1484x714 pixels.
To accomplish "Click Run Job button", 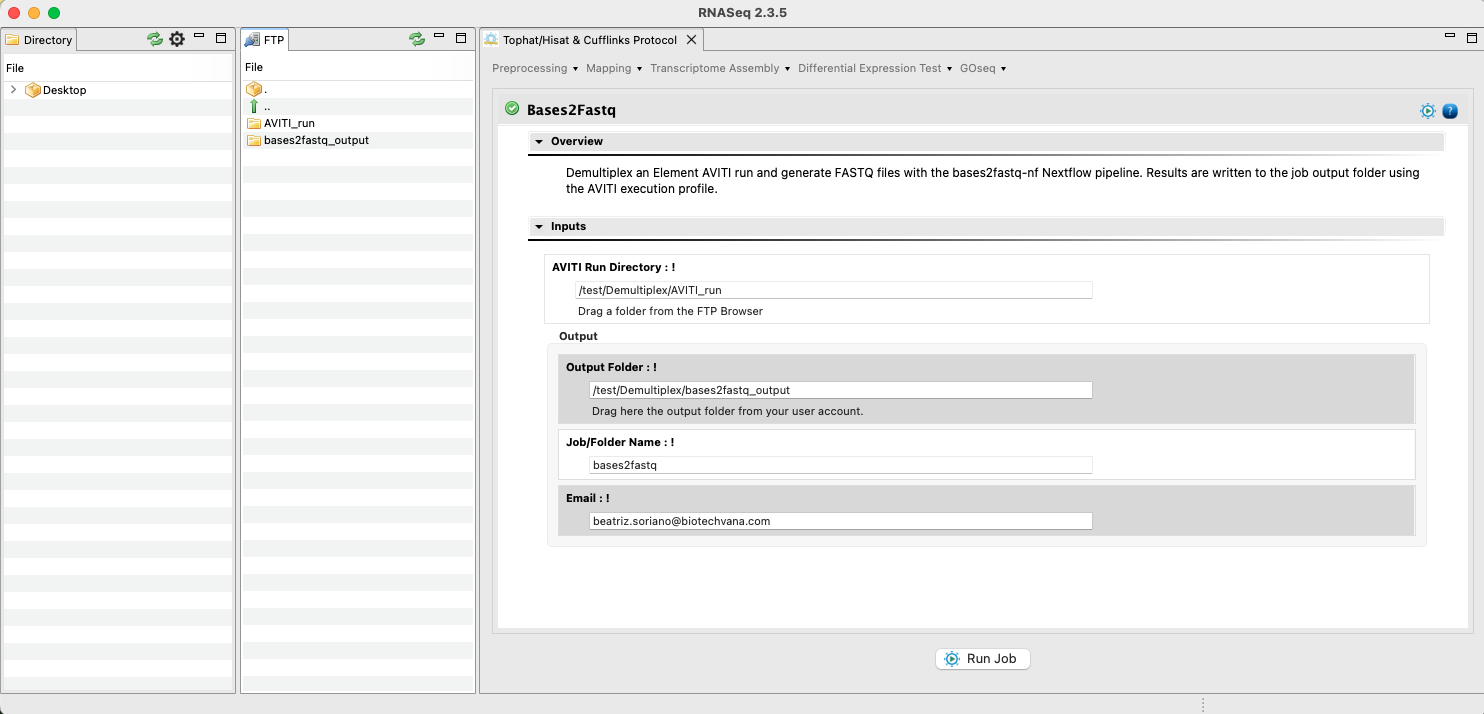I will tap(983, 659).
